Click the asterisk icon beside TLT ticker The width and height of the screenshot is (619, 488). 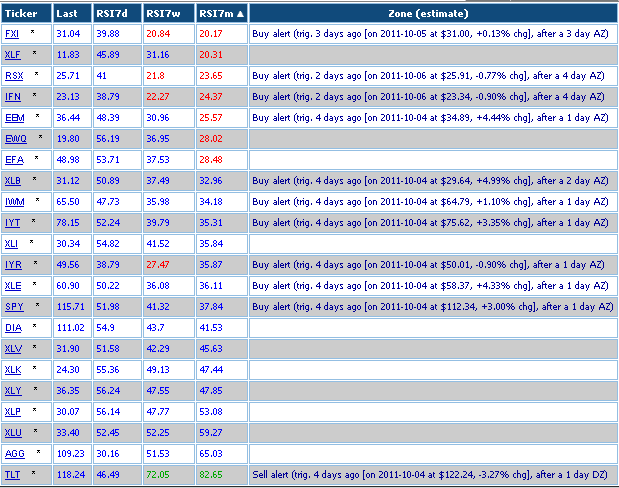click(x=33, y=472)
